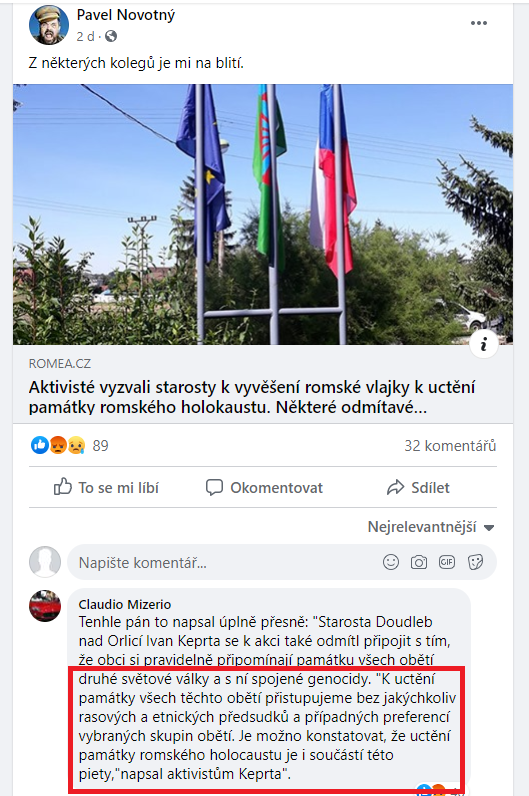Open the sticker picker icon
Viewport: 529px width, 796px height.
click(x=475, y=562)
